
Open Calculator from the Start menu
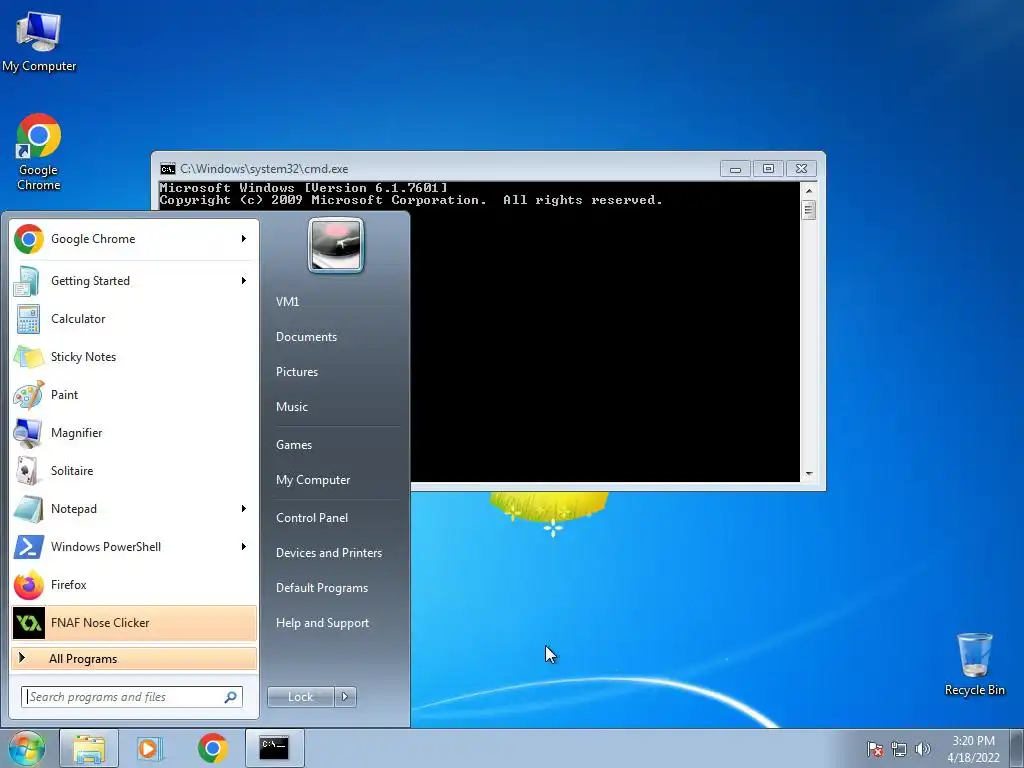[x=134, y=319]
